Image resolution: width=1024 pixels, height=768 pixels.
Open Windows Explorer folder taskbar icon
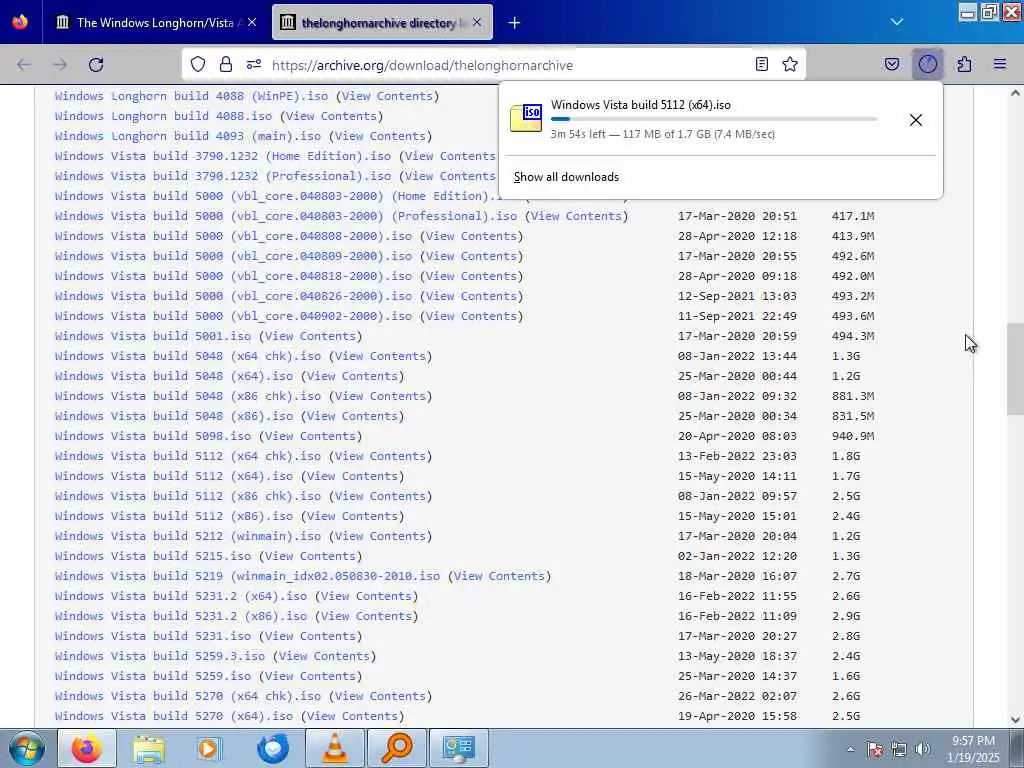(149, 748)
